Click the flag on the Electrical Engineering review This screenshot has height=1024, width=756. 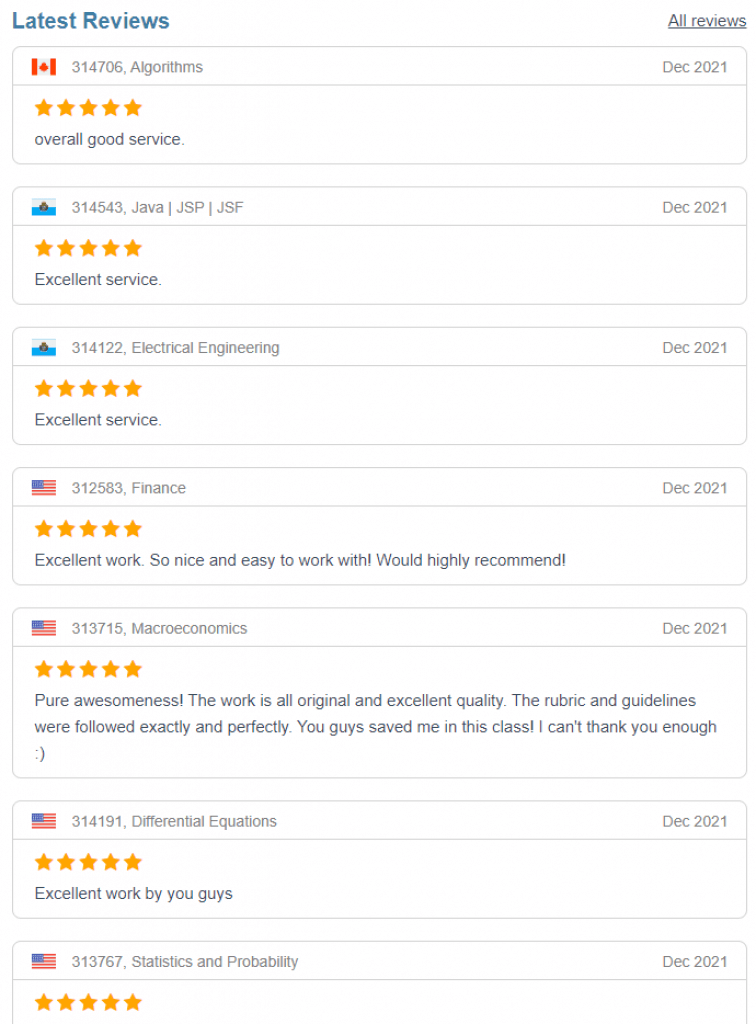42,347
